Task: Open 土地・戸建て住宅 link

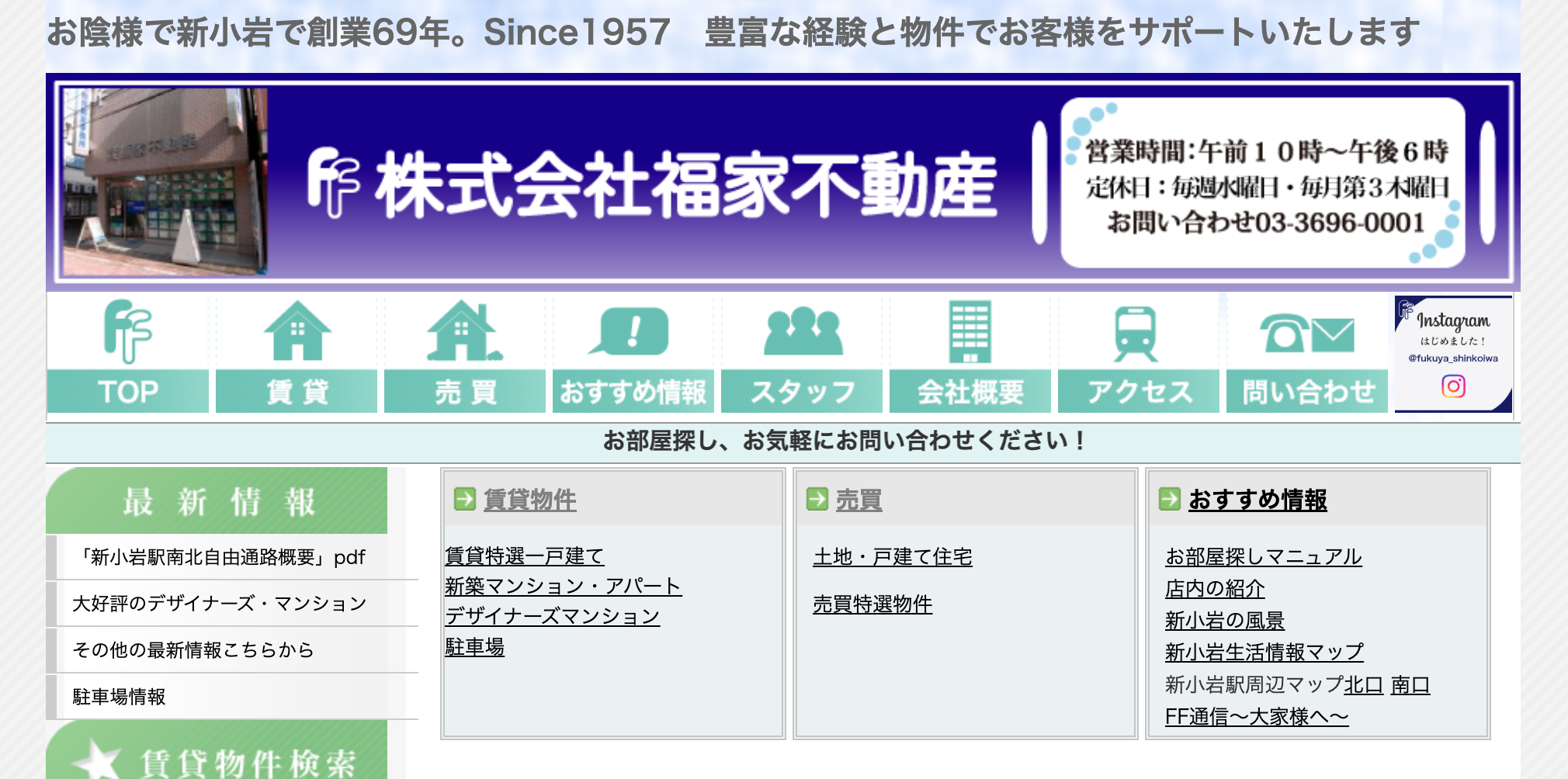Action: click(x=893, y=556)
